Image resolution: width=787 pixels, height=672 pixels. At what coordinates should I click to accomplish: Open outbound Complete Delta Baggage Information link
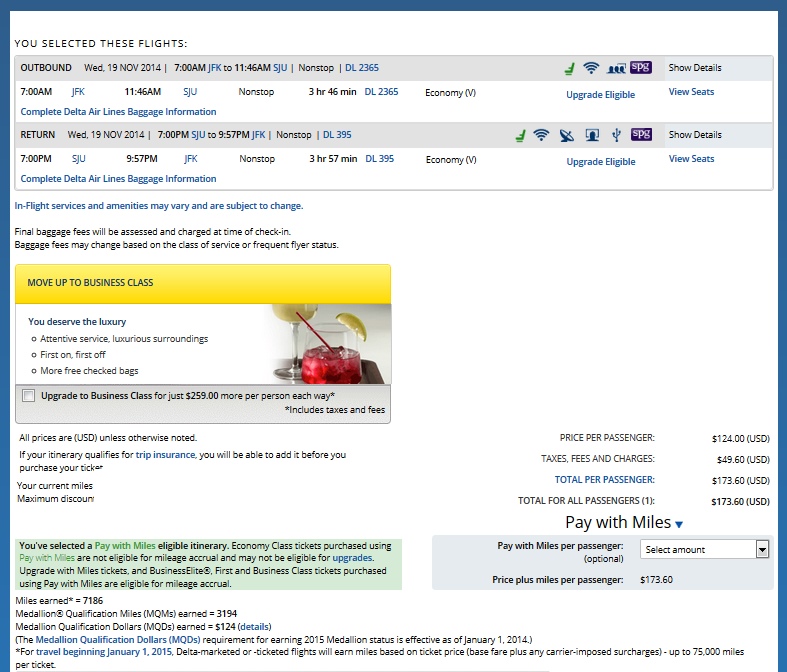coord(118,112)
